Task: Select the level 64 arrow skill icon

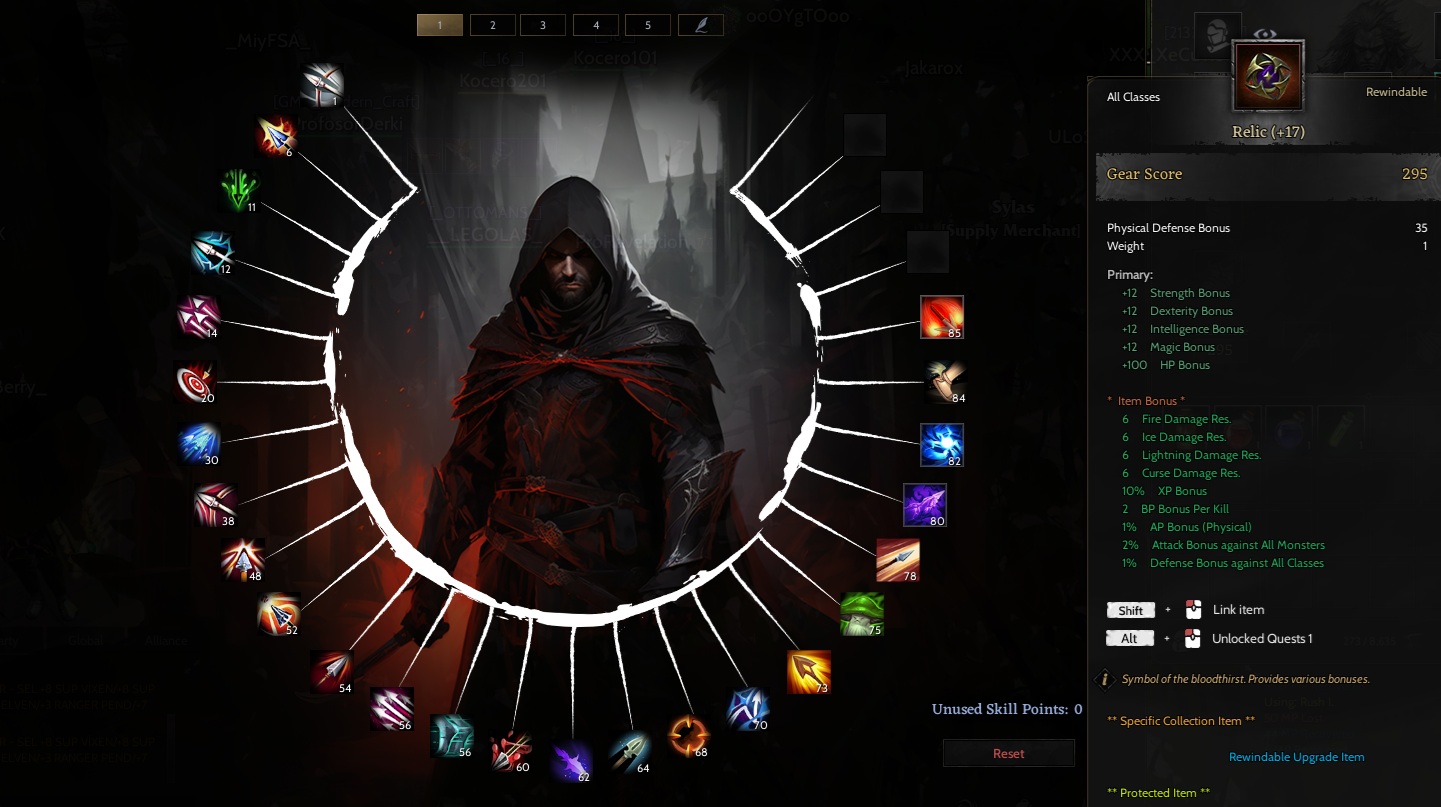Action: [630, 752]
